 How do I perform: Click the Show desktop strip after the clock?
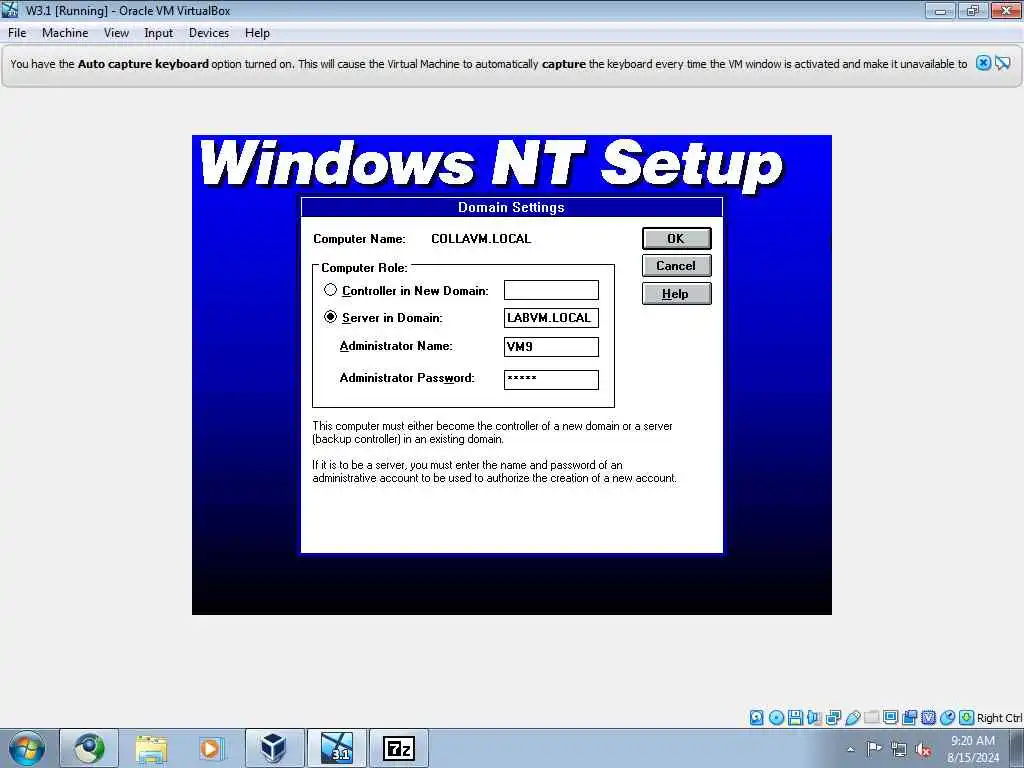coord(1017,748)
